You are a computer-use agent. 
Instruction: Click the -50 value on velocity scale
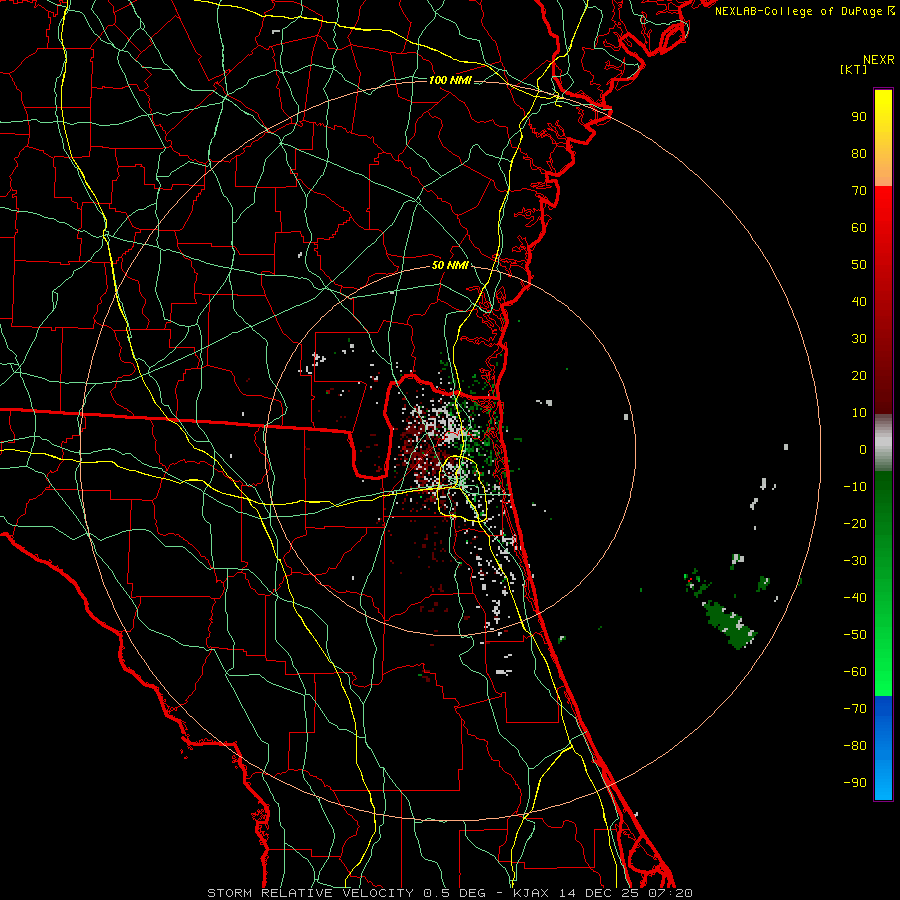(855, 635)
